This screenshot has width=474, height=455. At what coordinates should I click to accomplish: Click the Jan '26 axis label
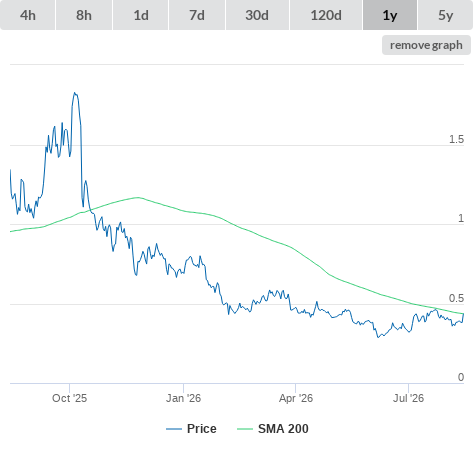pos(183,398)
